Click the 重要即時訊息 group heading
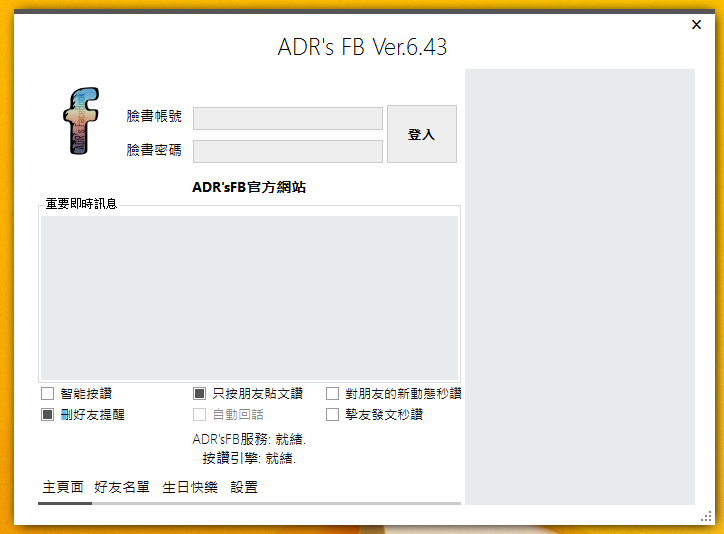The image size is (724, 534). point(81,204)
